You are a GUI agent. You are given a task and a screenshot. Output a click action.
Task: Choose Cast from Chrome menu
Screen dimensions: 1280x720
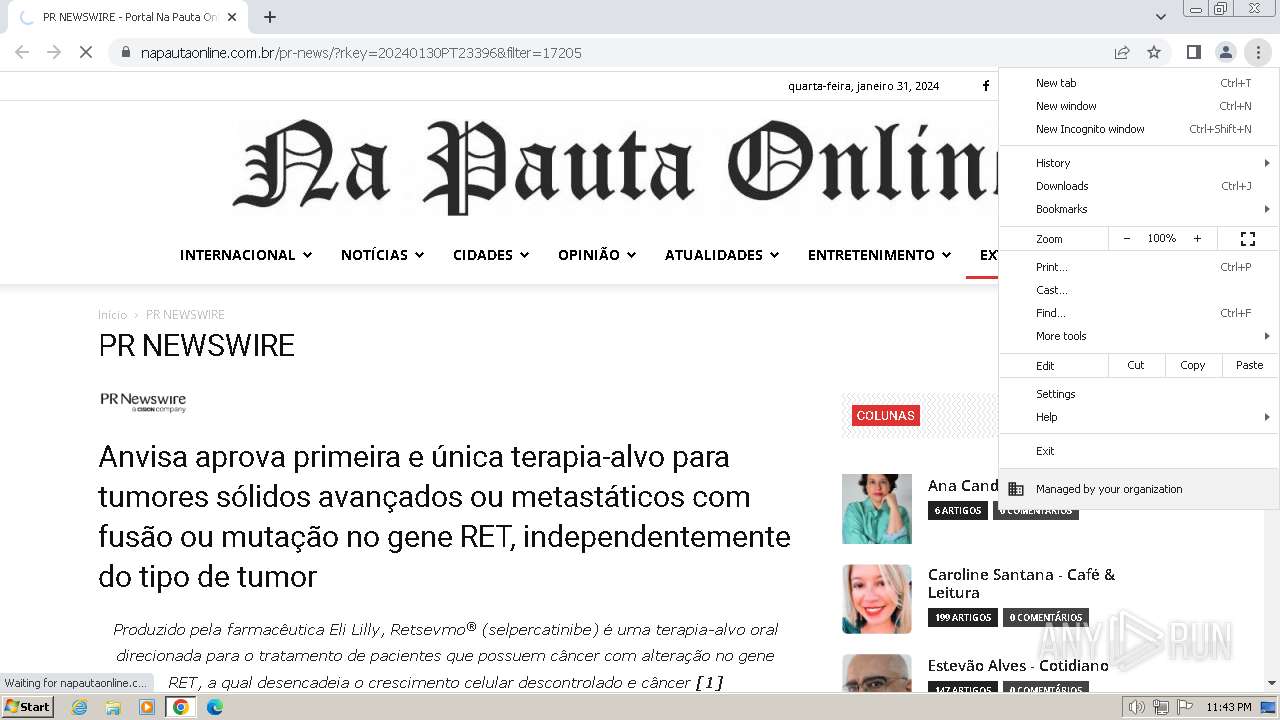pyautogui.click(x=1139, y=290)
